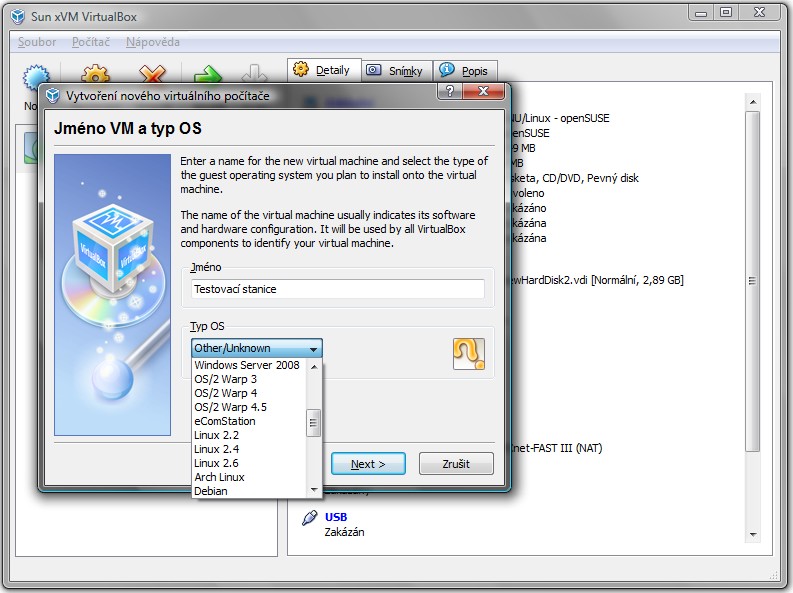Open the Nápověda menu
The height and width of the screenshot is (593, 793).
coord(153,42)
